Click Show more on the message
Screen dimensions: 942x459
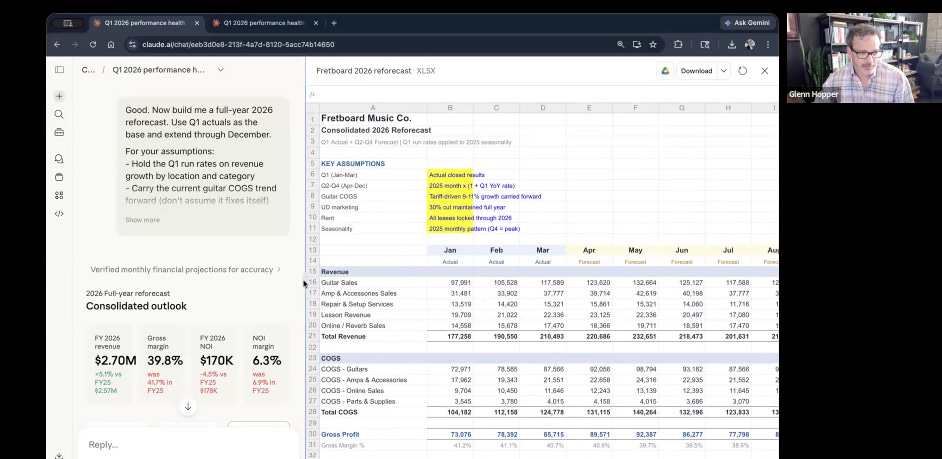coord(142,220)
